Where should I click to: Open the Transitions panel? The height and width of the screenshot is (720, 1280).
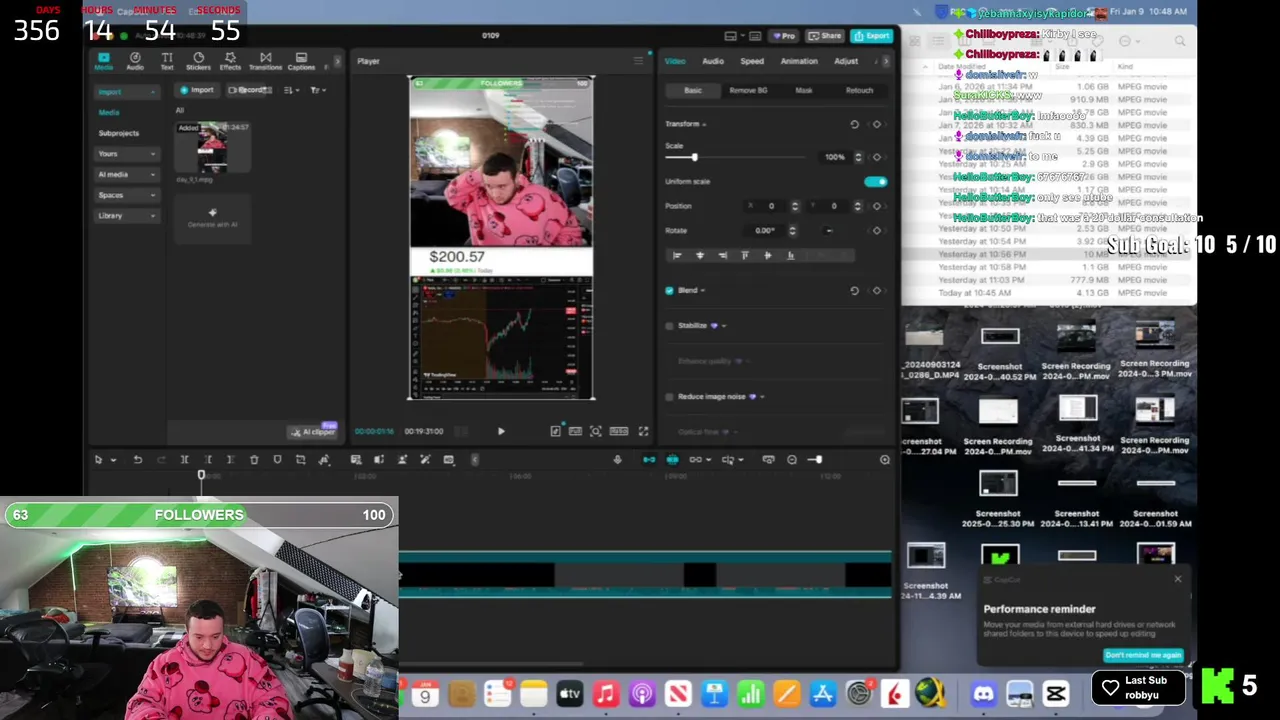pyautogui.click(x=265, y=61)
